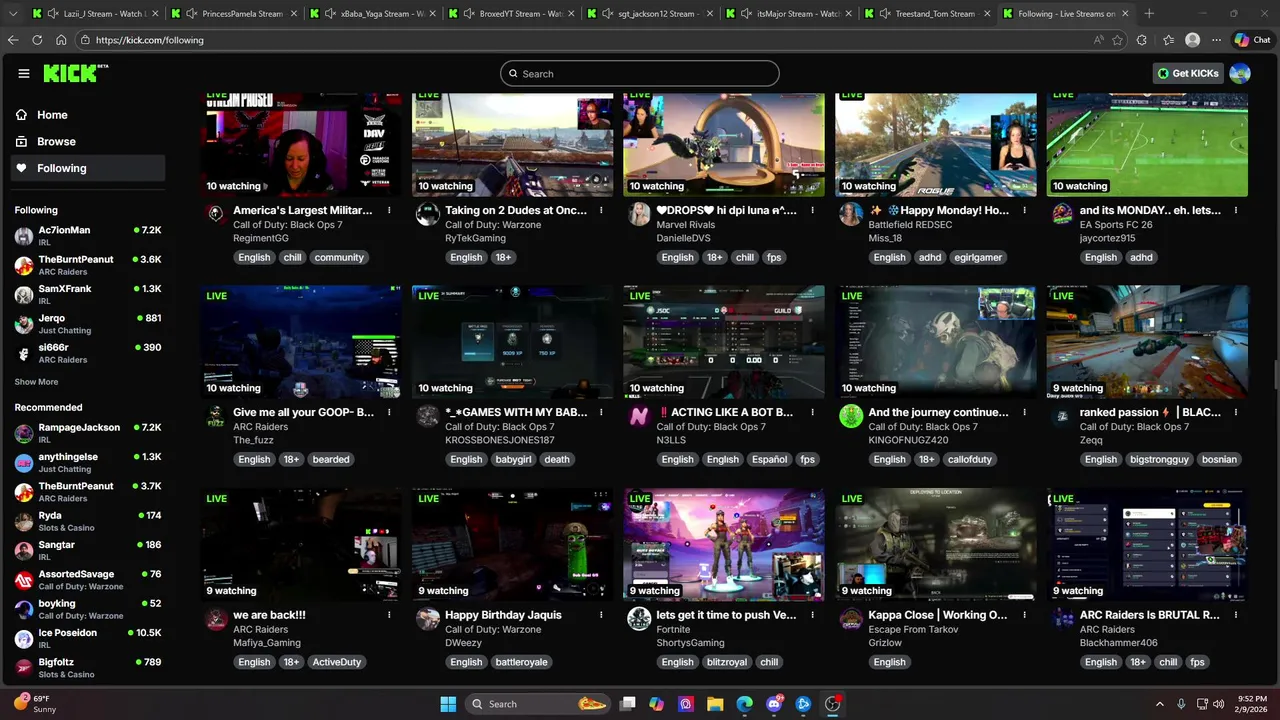The height and width of the screenshot is (720, 1280).
Task: Open Ac7ionMan channel in Following list
Action: (87, 236)
